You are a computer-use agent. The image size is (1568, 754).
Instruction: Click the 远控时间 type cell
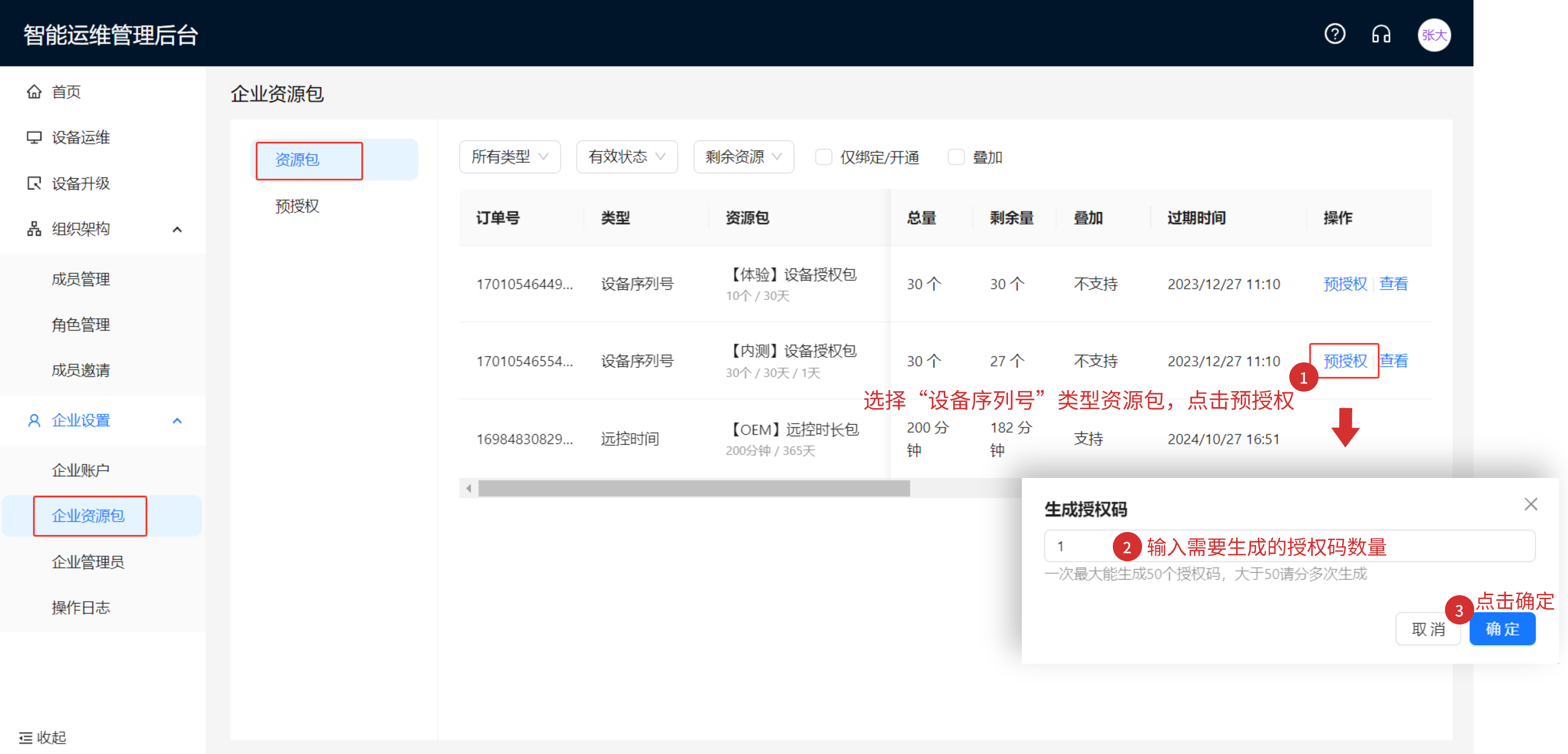click(x=629, y=439)
